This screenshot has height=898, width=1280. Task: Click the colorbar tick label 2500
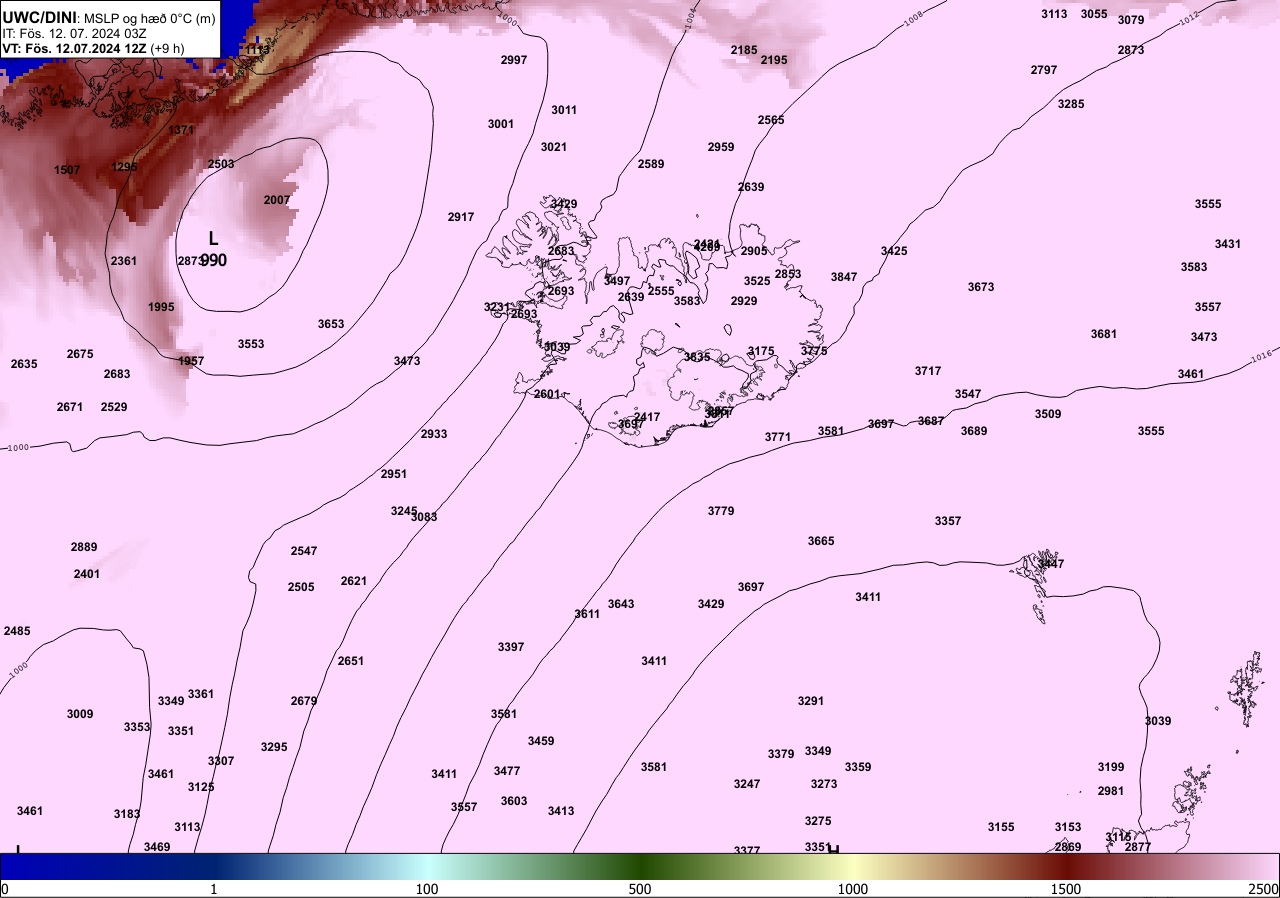point(1263,889)
